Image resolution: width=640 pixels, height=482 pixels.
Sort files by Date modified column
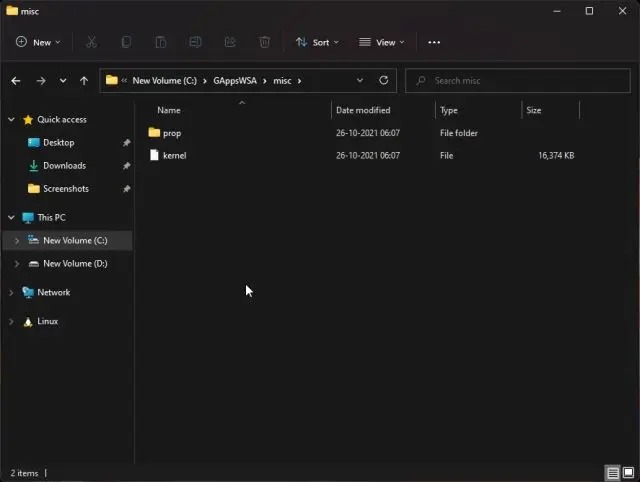(363, 110)
